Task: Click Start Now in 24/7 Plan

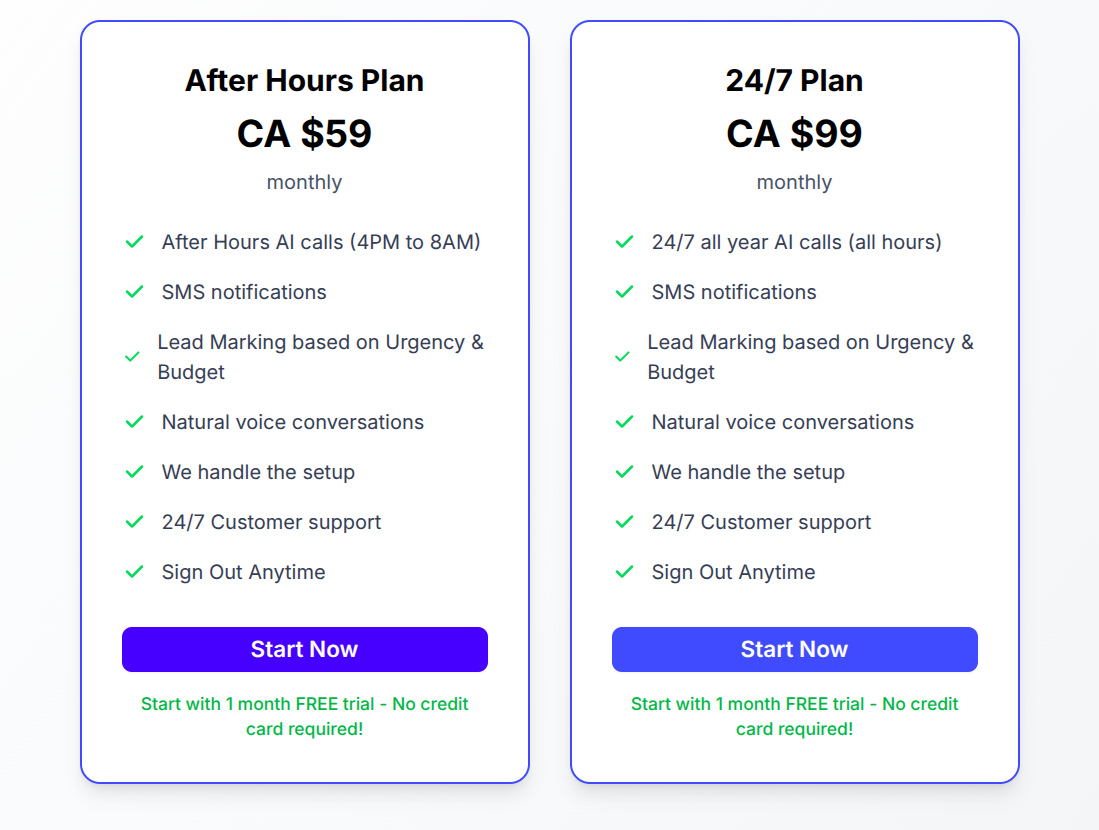Action: [794, 649]
